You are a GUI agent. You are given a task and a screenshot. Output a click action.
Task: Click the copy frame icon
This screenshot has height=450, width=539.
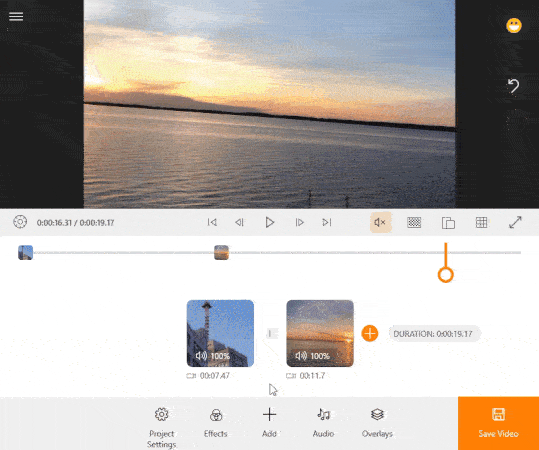(448, 223)
